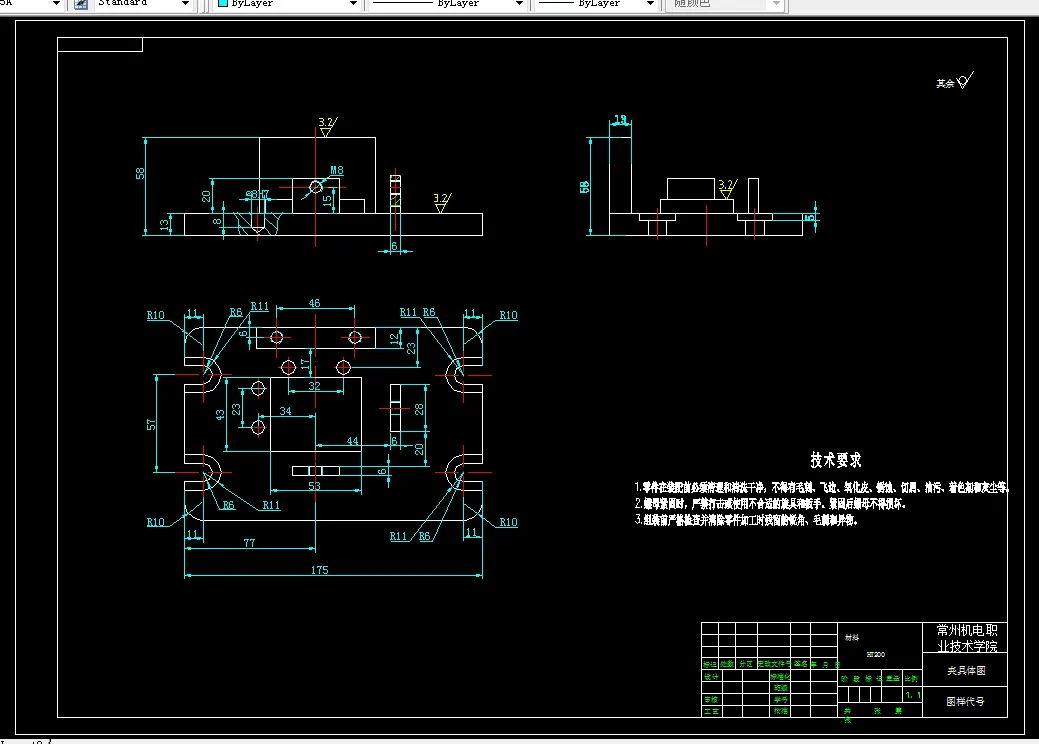Click the 批准 title block label

tap(780, 711)
